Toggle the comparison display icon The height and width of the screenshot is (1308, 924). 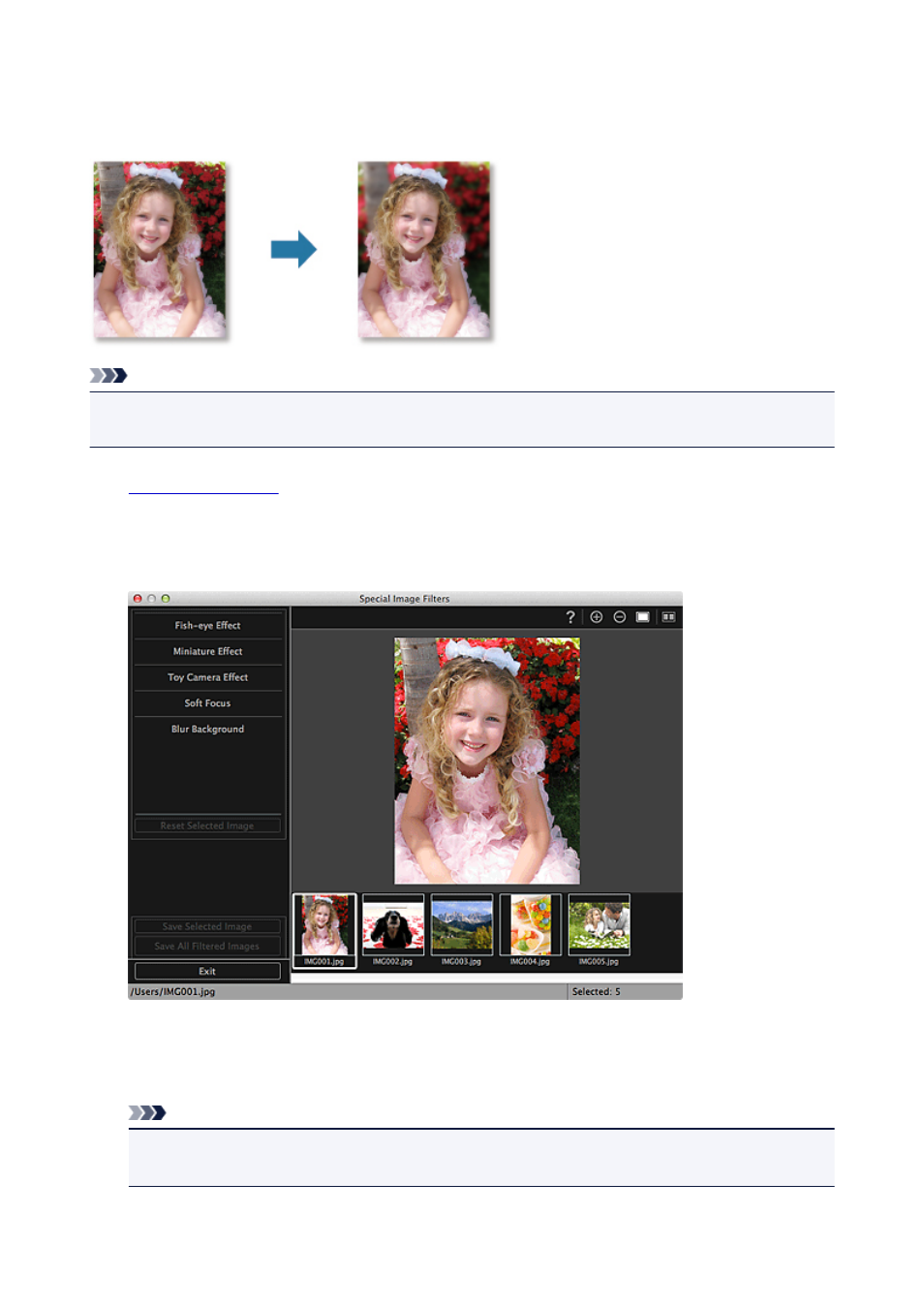(x=668, y=617)
